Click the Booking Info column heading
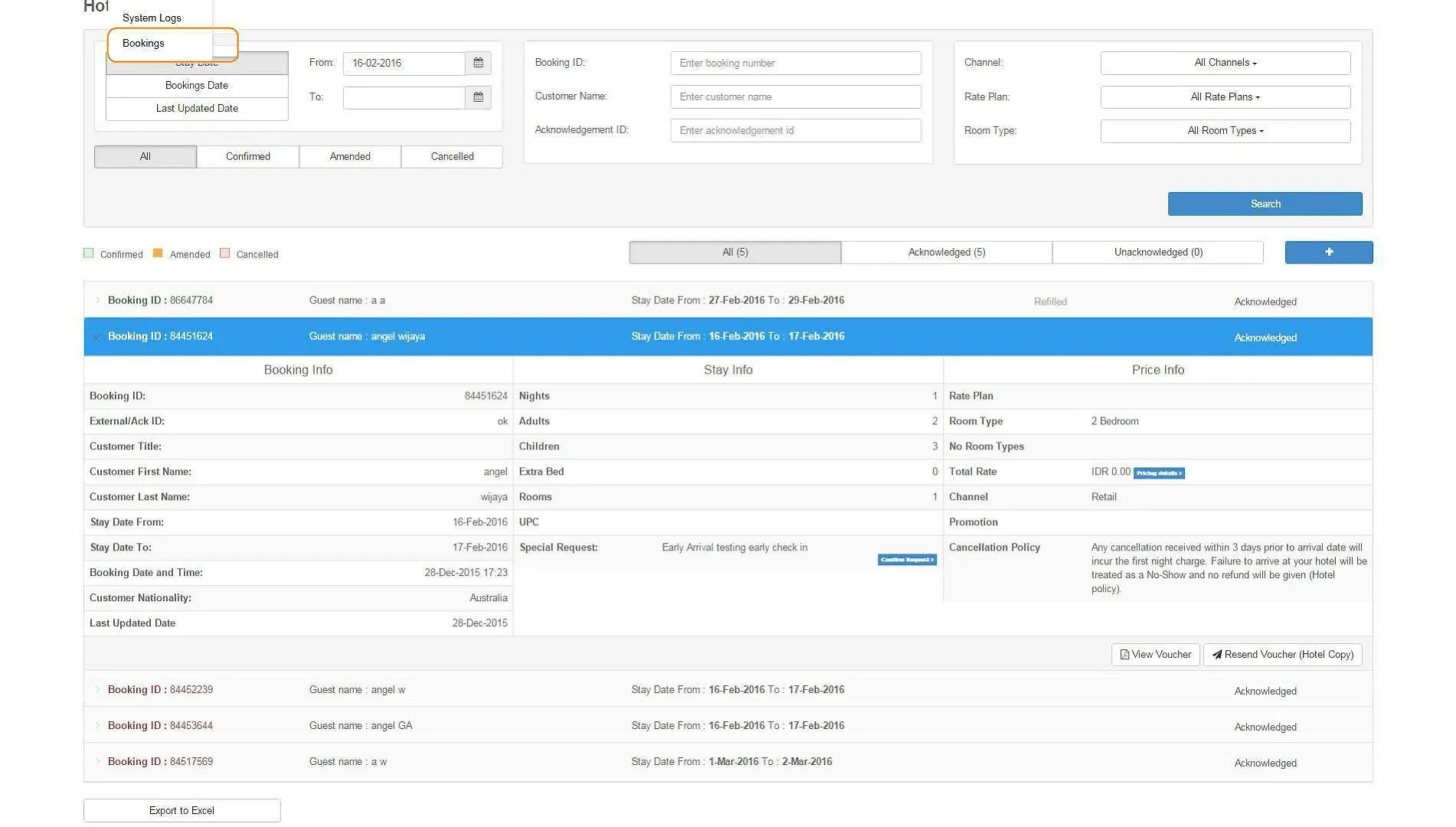Screen dimensions: 1456x827 point(298,370)
